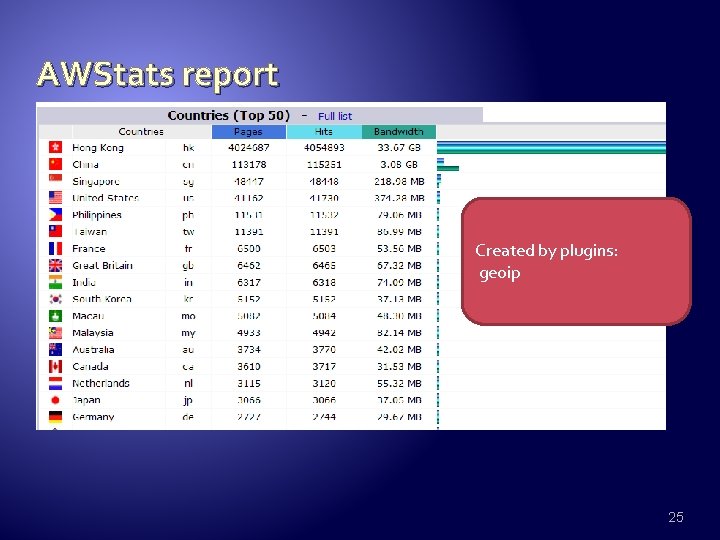The height and width of the screenshot is (540, 720).
Task: Click the jp country code
Action: click(x=188, y=400)
